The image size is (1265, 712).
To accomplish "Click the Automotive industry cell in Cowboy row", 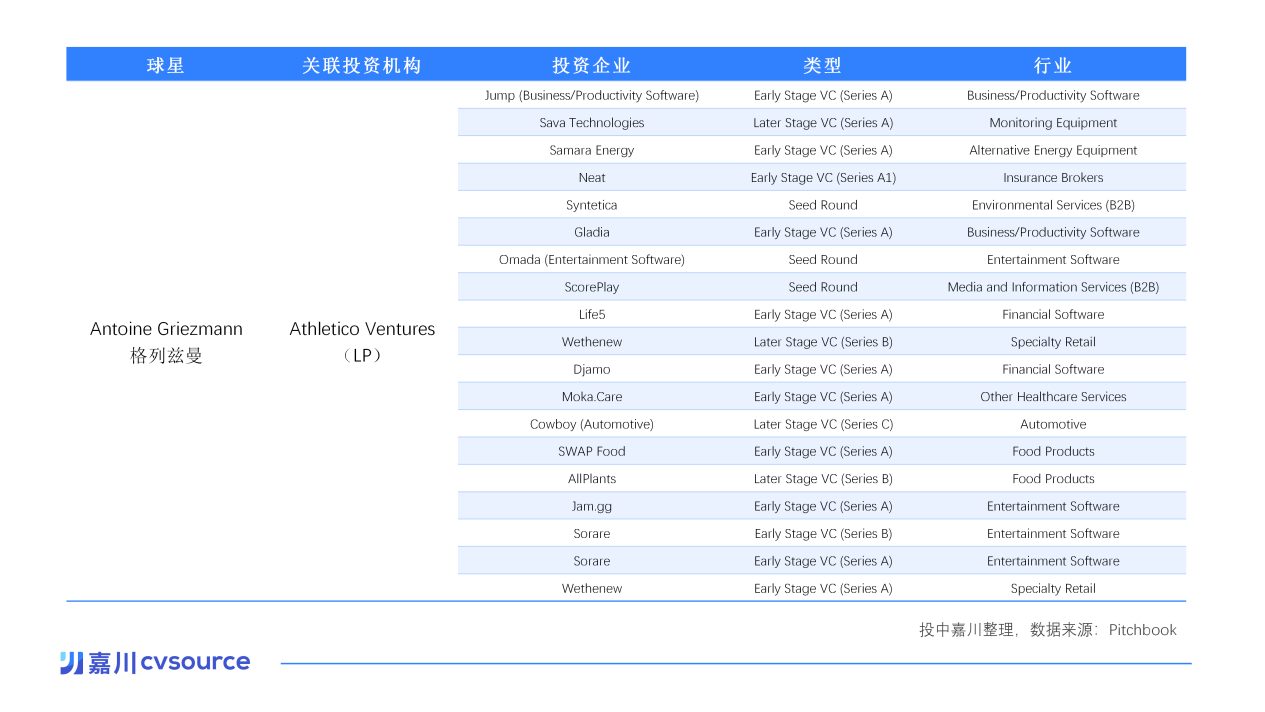I will pyautogui.click(x=1053, y=424).
